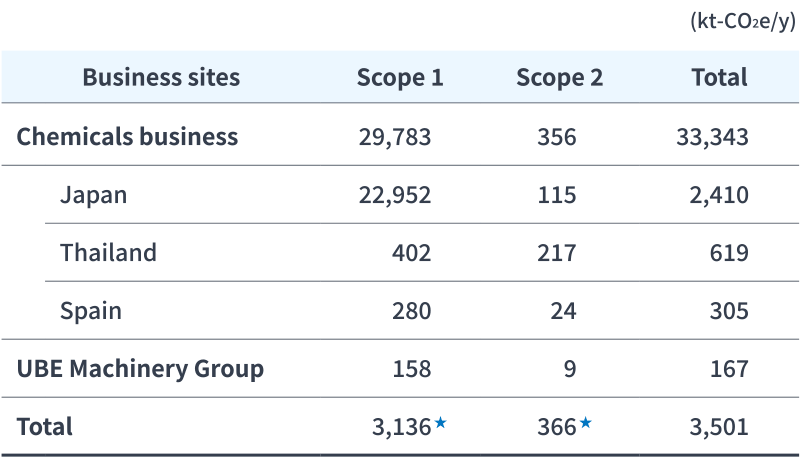Viewport: 800px width, 457px height.
Task: Select Thailand Scope 1 value 402
Action: tap(412, 253)
